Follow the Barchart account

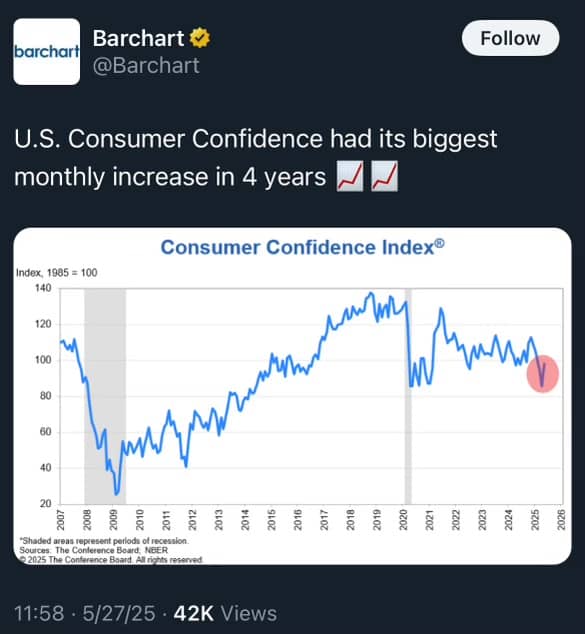tap(510, 38)
